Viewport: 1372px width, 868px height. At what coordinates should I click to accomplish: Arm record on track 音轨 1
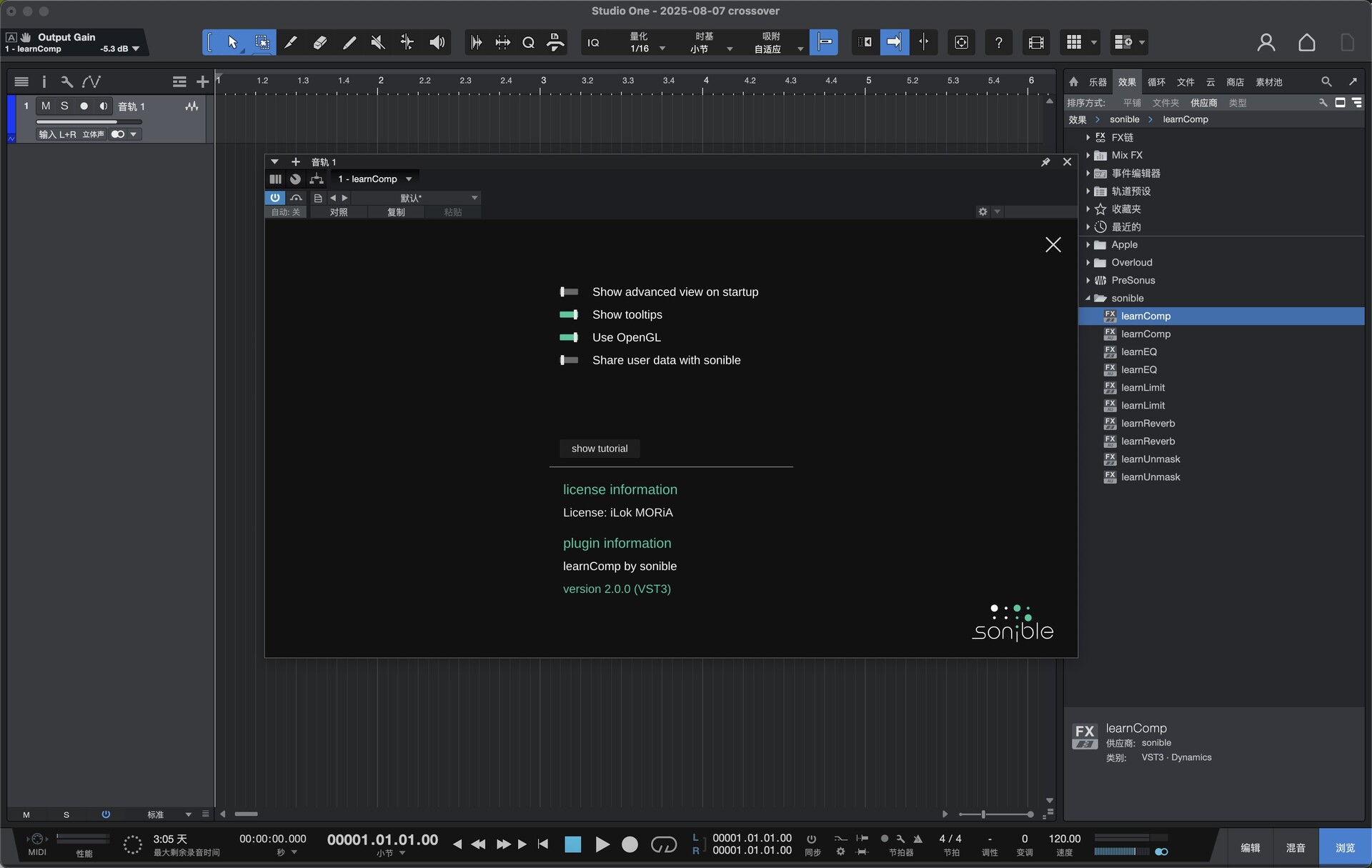(x=84, y=106)
